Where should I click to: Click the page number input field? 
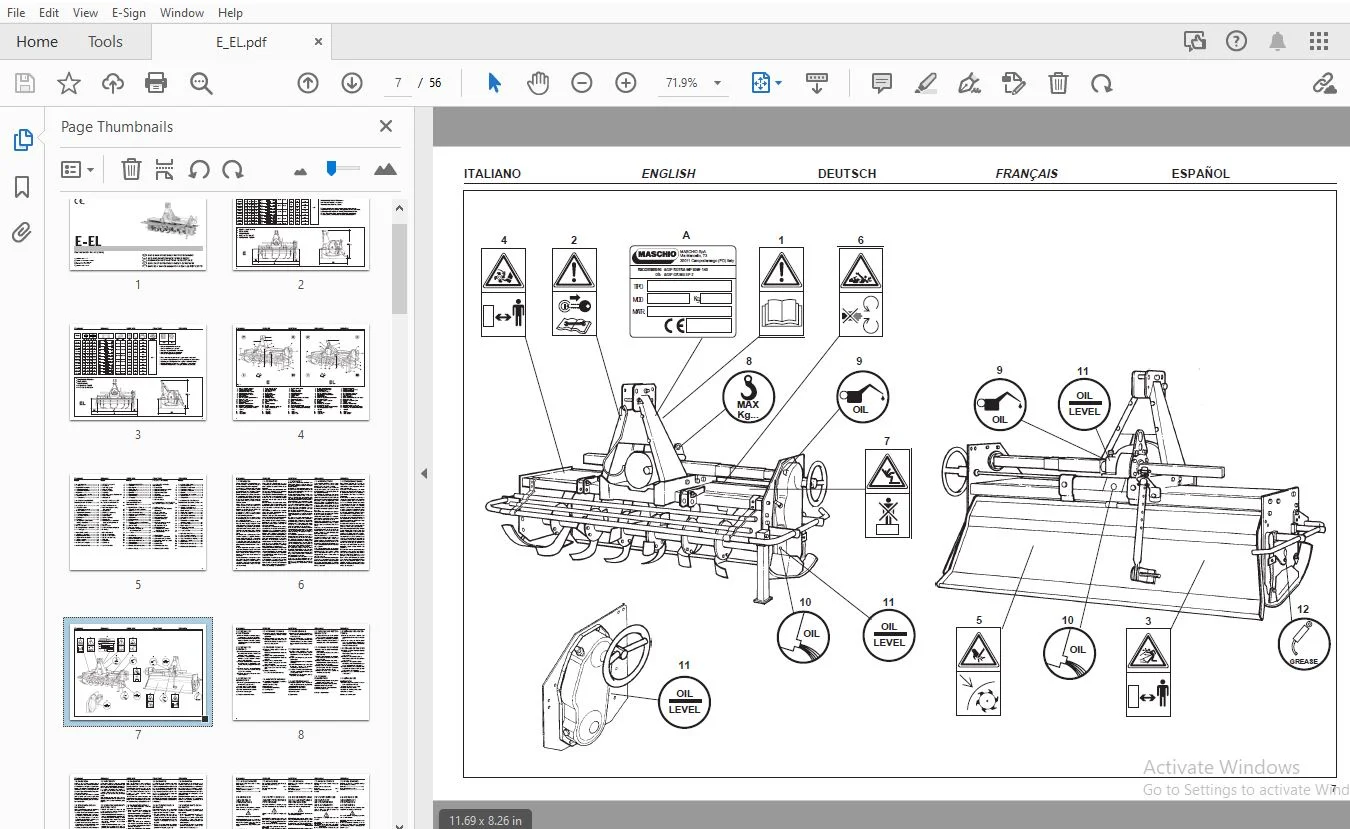click(399, 83)
